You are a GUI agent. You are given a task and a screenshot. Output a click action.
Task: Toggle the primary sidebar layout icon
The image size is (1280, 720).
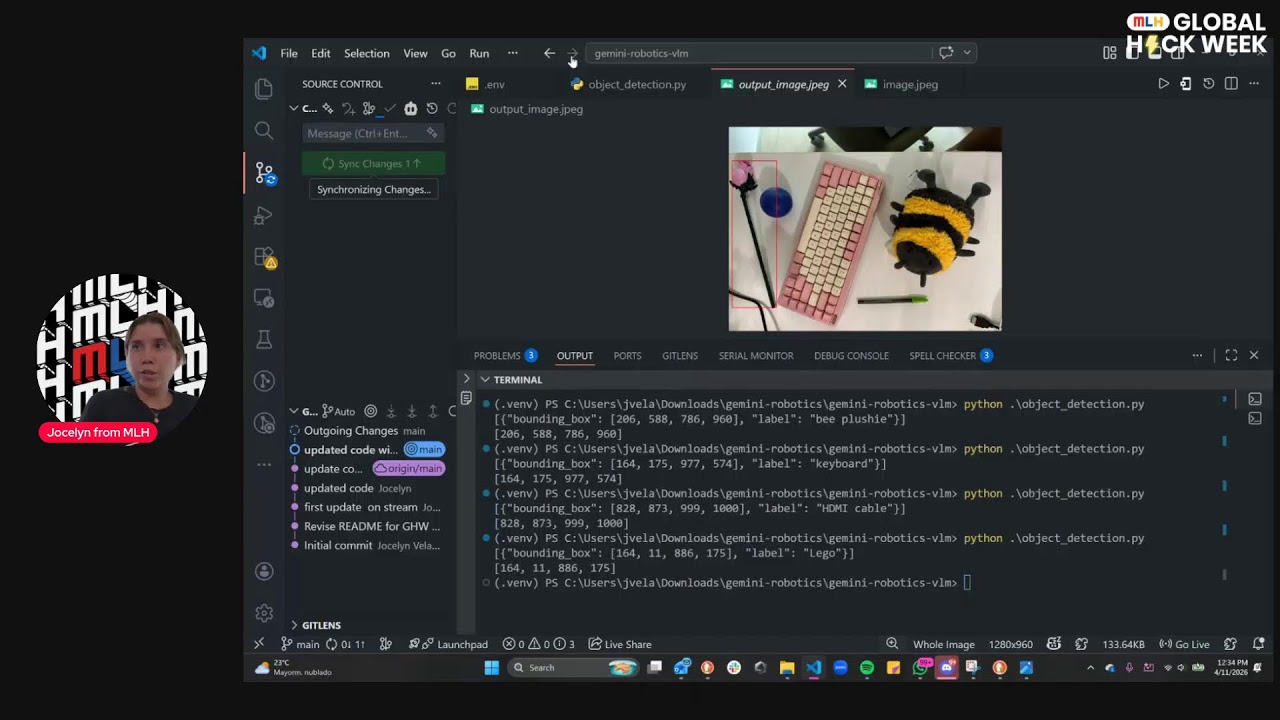pyautogui.click(x=1132, y=53)
